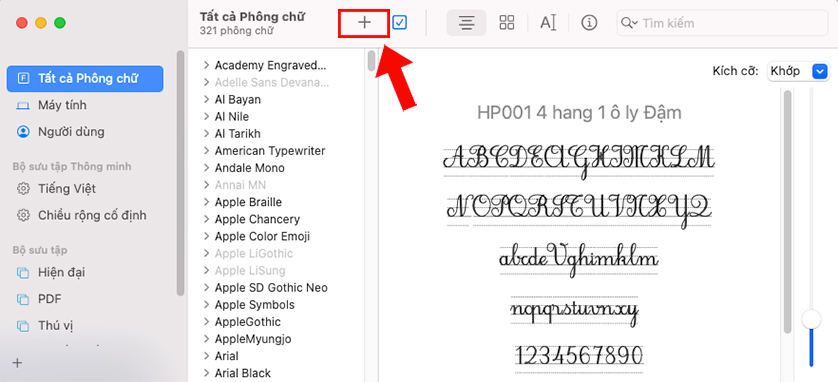Viewport: 838px width, 382px height.
Task: Show font information with info icon
Action: pyautogui.click(x=589, y=23)
